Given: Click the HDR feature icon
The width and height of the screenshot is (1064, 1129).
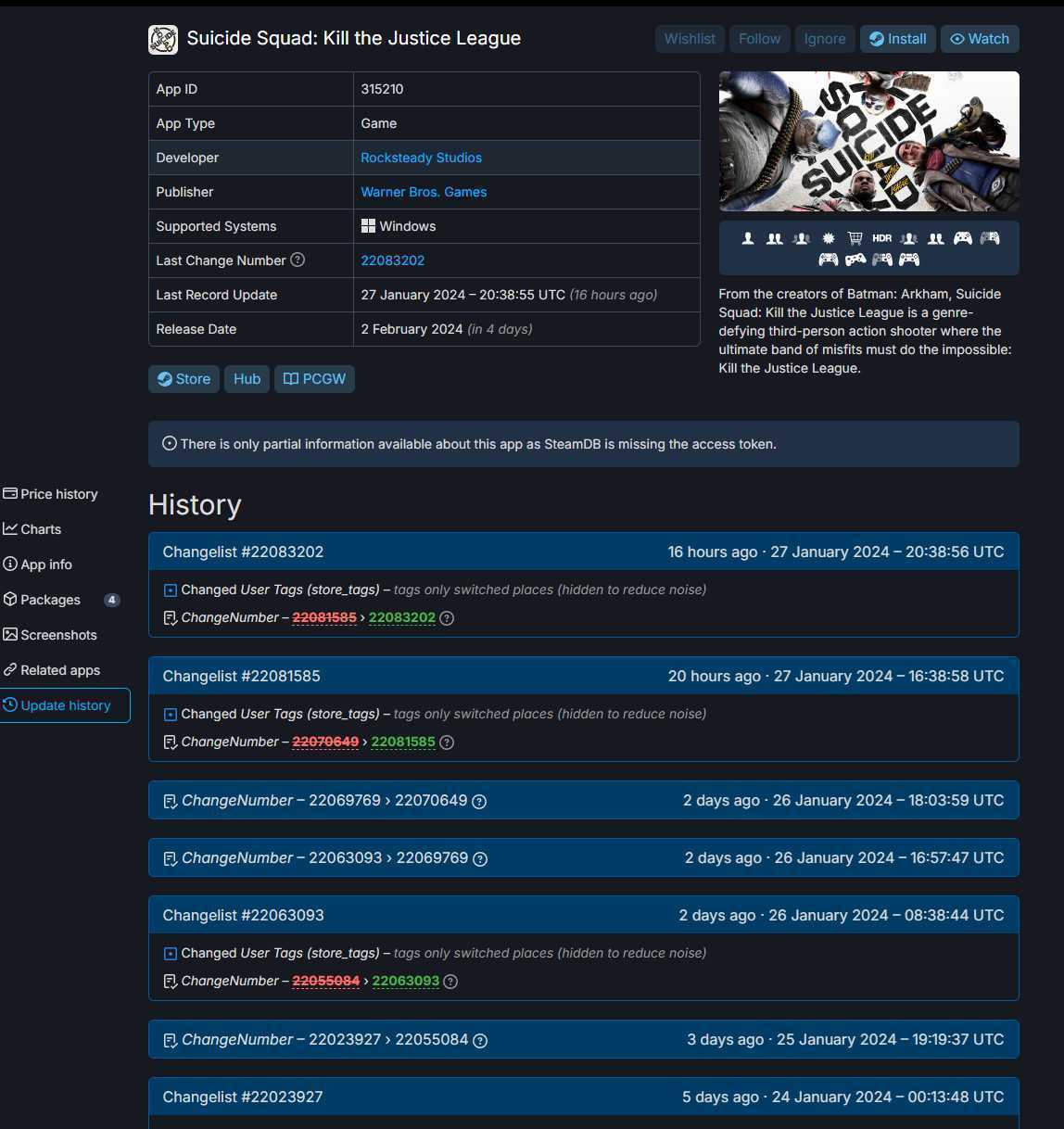Looking at the screenshot, I should (x=881, y=238).
